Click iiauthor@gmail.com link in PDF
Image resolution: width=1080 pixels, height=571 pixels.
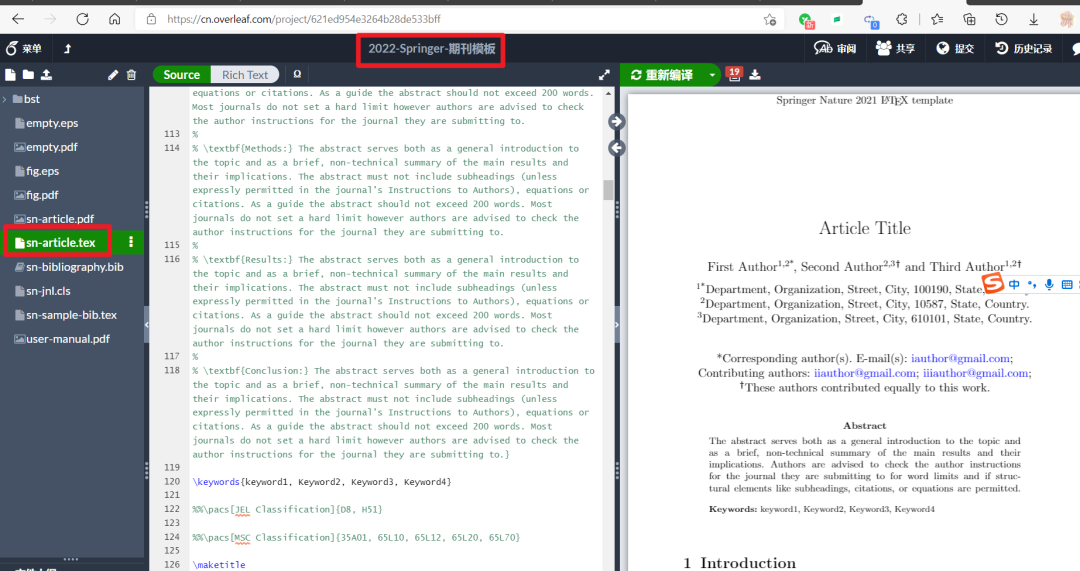tap(864, 373)
